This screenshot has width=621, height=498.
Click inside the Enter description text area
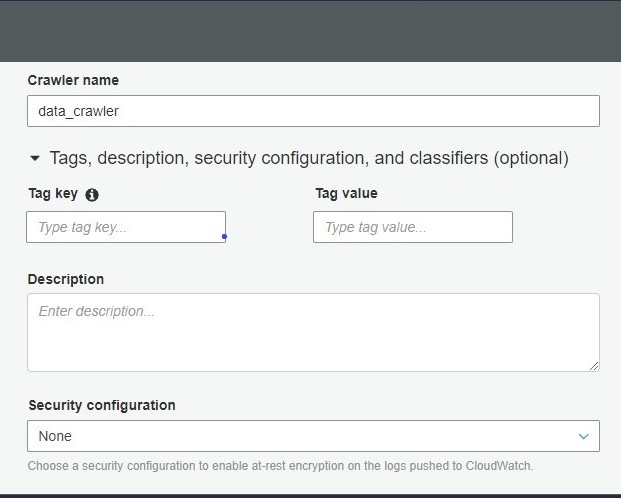click(313, 332)
